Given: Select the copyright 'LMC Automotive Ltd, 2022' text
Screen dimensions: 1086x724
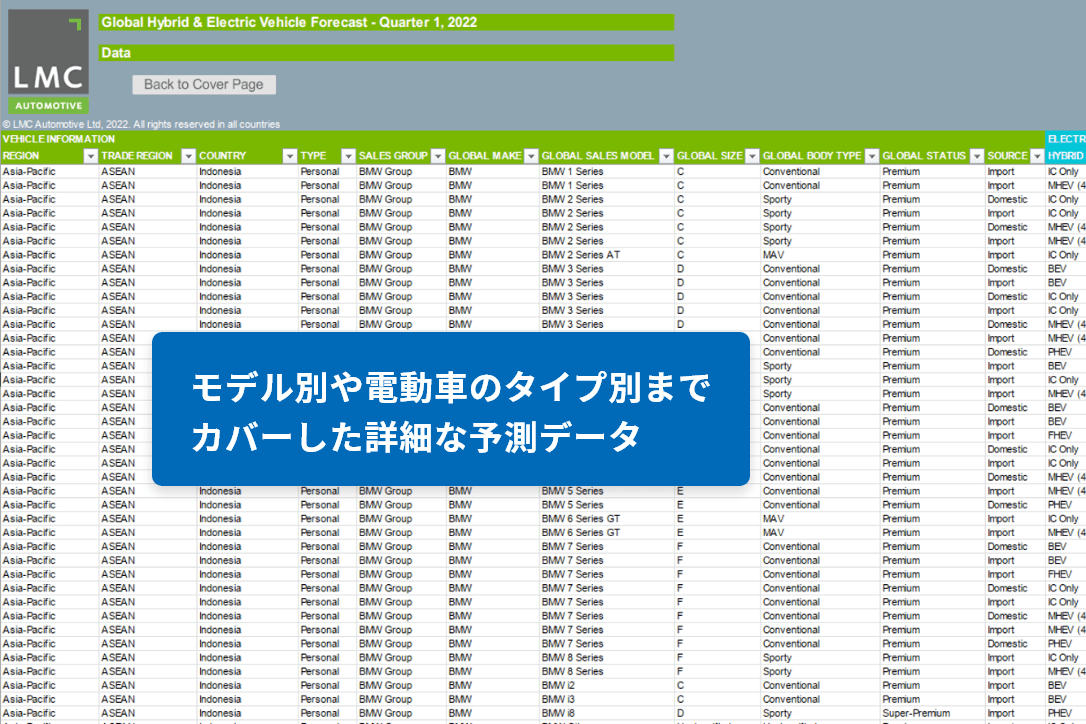Looking at the screenshot, I should pos(141,125).
